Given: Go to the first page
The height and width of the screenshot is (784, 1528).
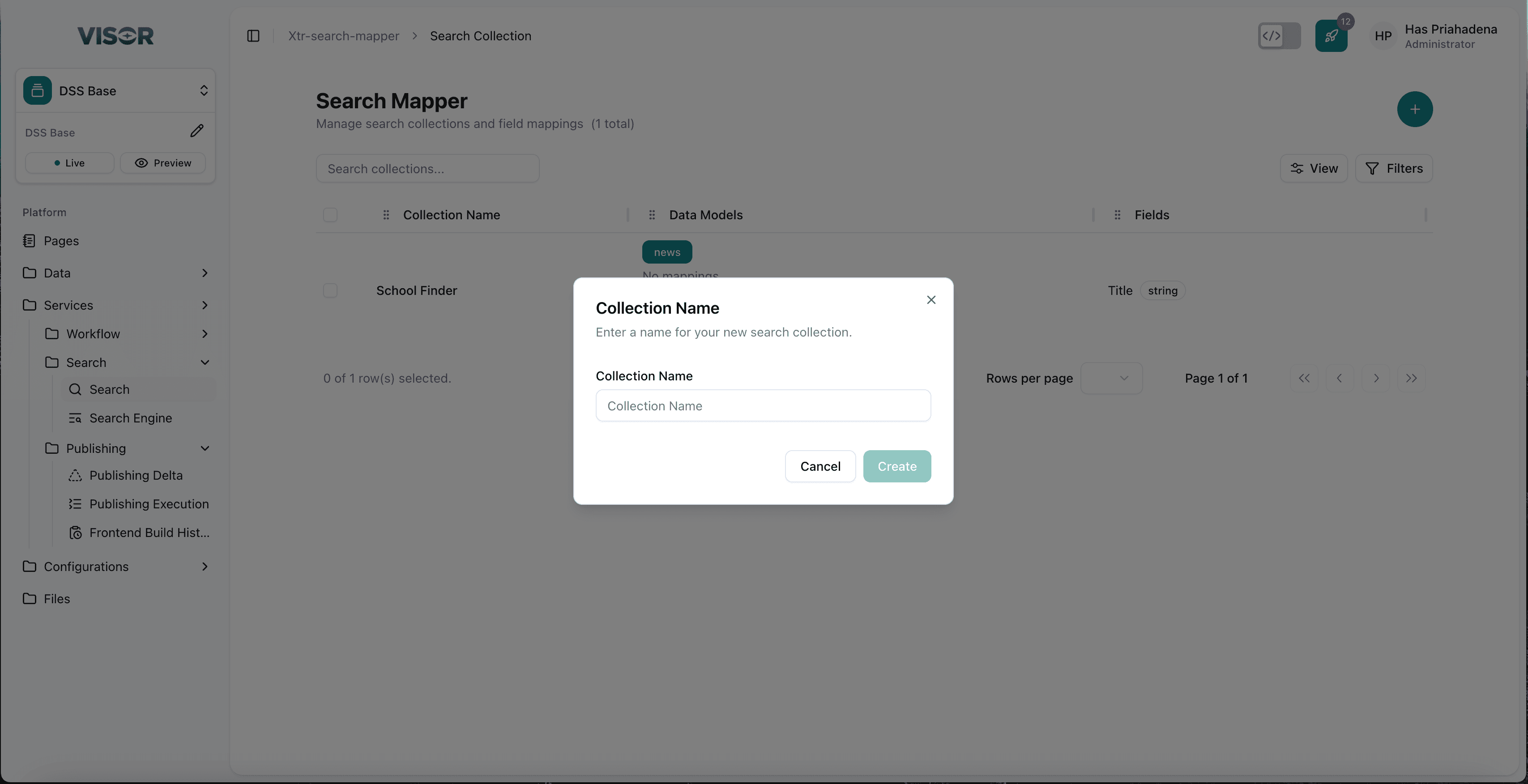Looking at the screenshot, I should pos(1304,379).
